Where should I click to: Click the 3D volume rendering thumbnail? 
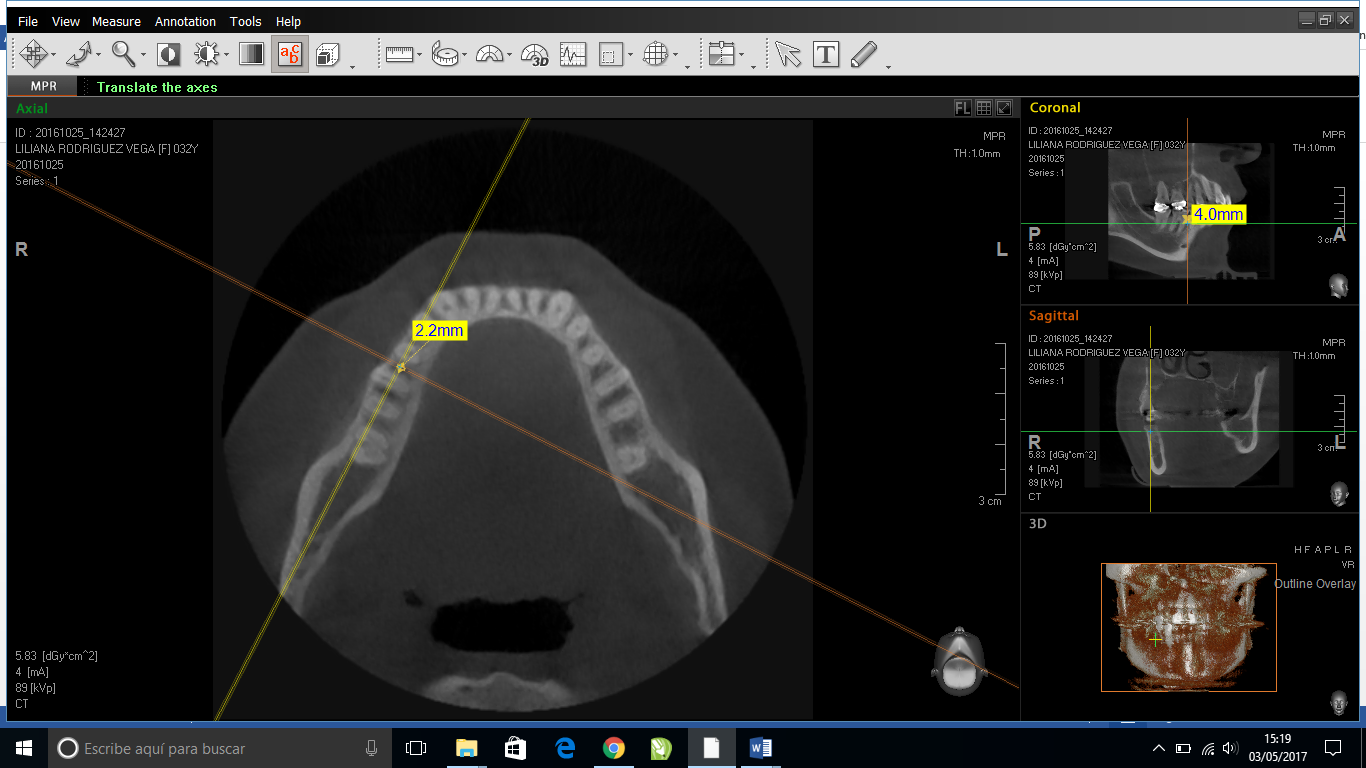pos(1188,627)
